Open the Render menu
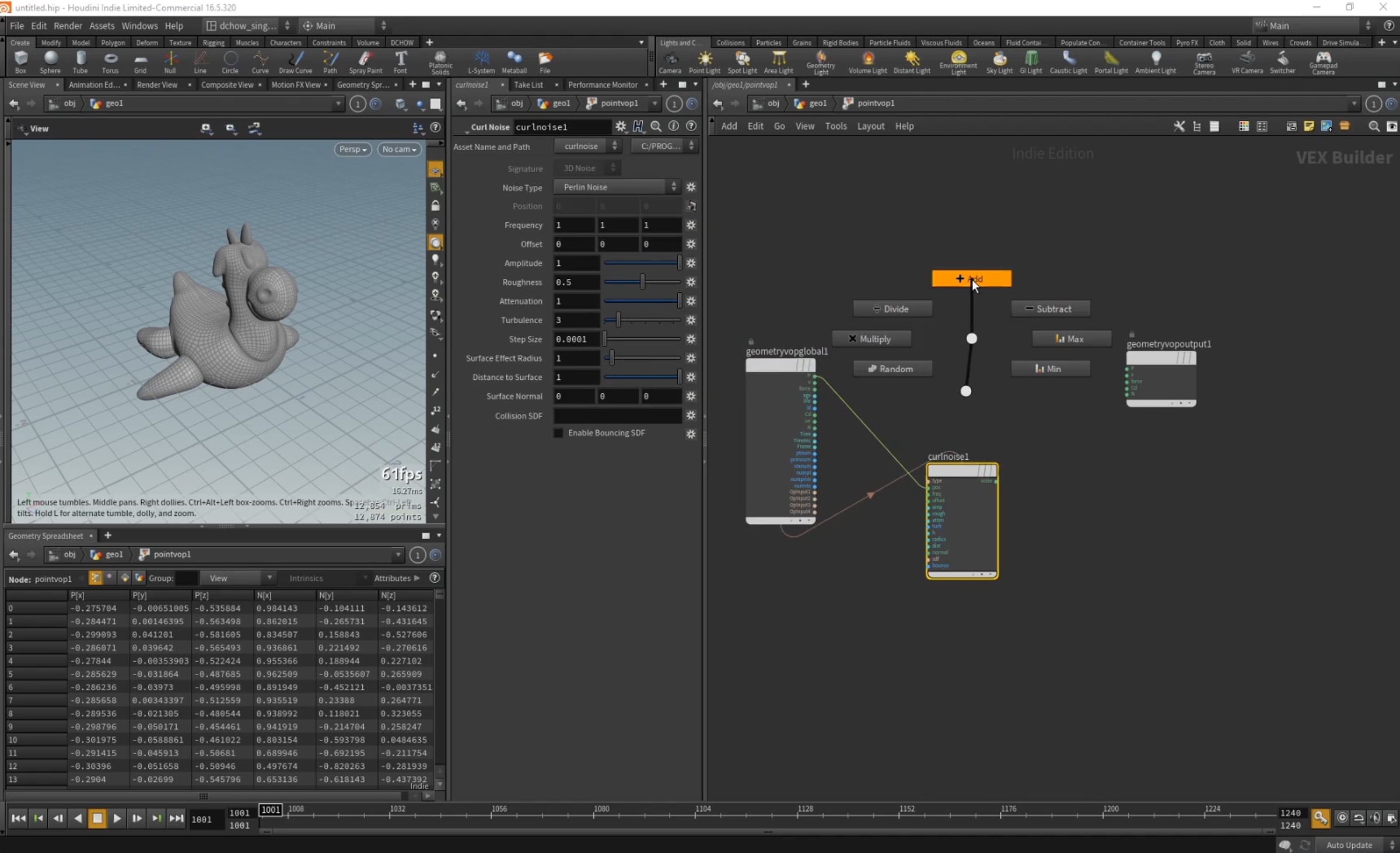1400x853 pixels. point(68,26)
